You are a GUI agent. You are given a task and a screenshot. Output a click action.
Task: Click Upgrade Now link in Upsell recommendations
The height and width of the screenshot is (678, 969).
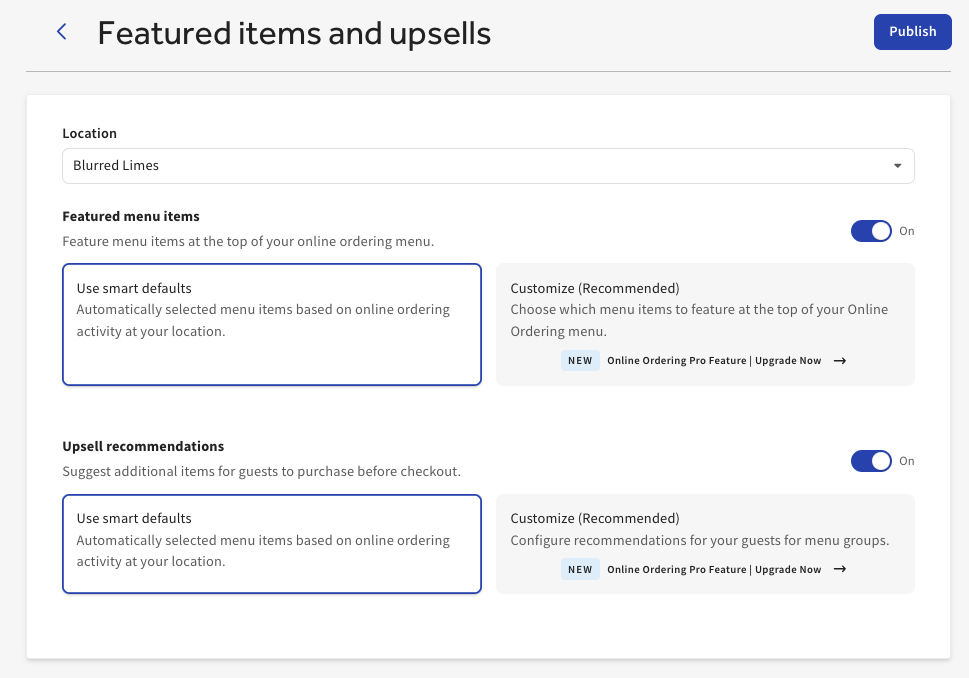click(x=788, y=570)
